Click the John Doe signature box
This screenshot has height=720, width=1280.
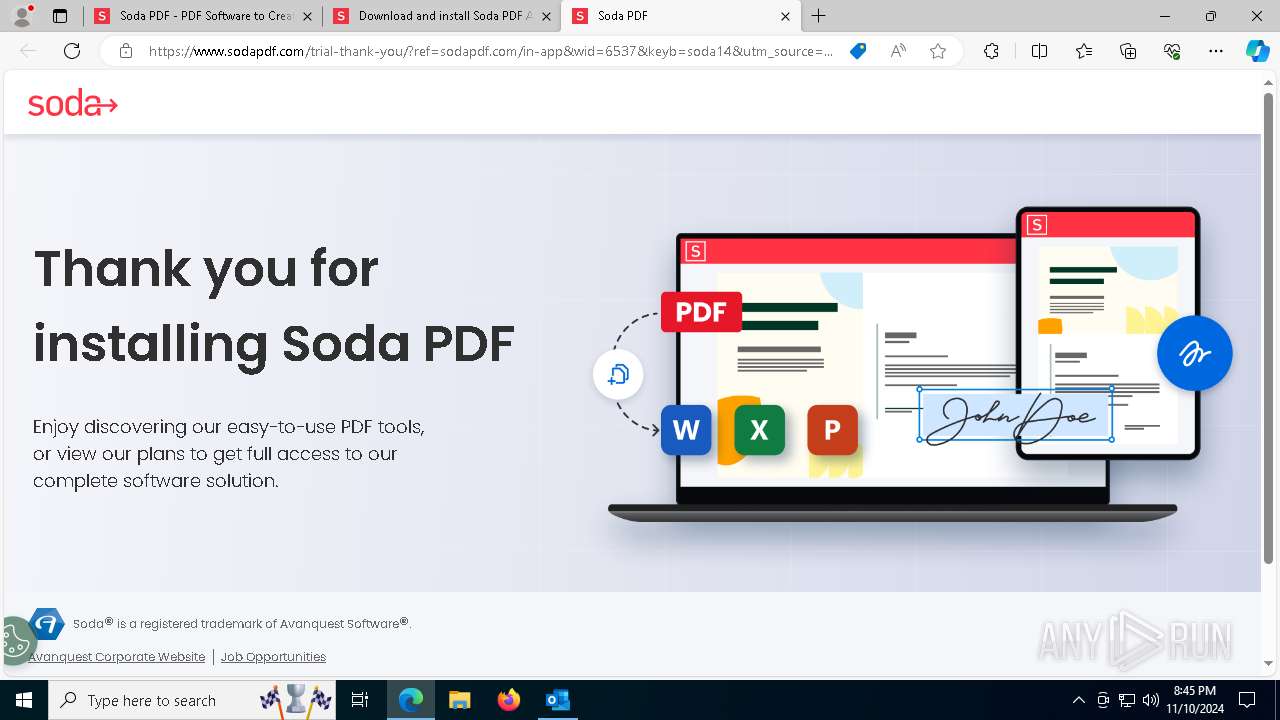pos(1015,414)
